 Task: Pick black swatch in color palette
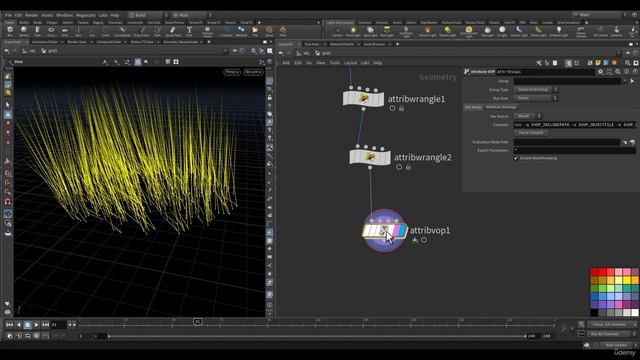point(594,313)
